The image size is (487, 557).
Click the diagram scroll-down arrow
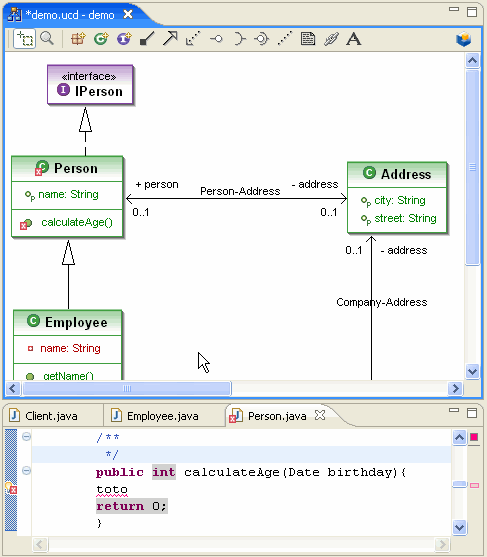tap(472, 372)
